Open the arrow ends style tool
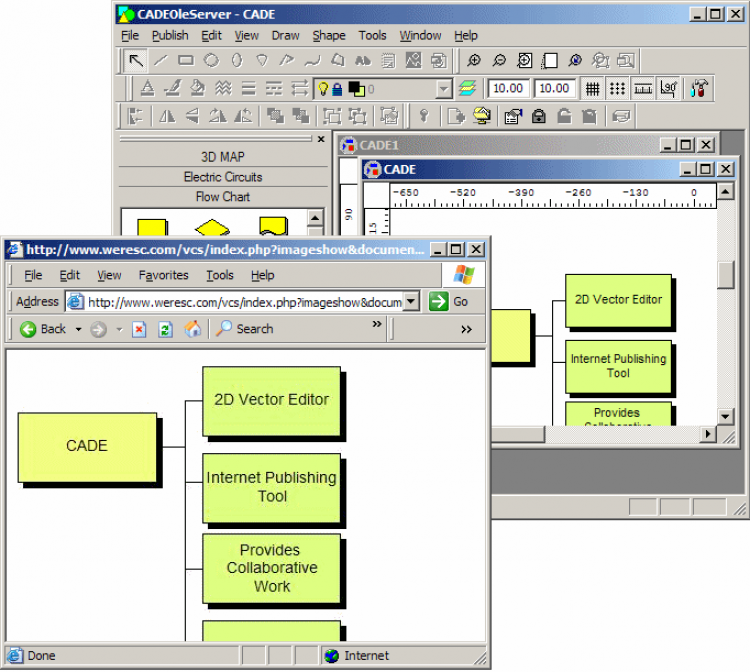 (299, 88)
